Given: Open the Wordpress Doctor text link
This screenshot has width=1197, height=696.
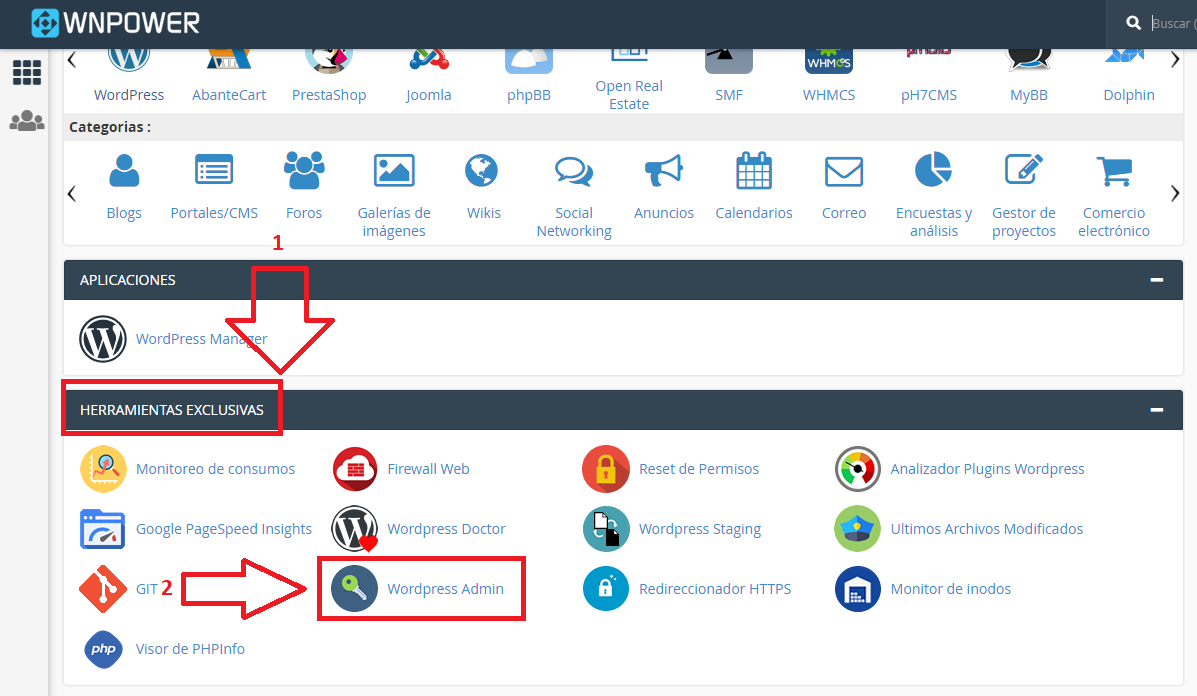Looking at the screenshot, I should point(446,529).
